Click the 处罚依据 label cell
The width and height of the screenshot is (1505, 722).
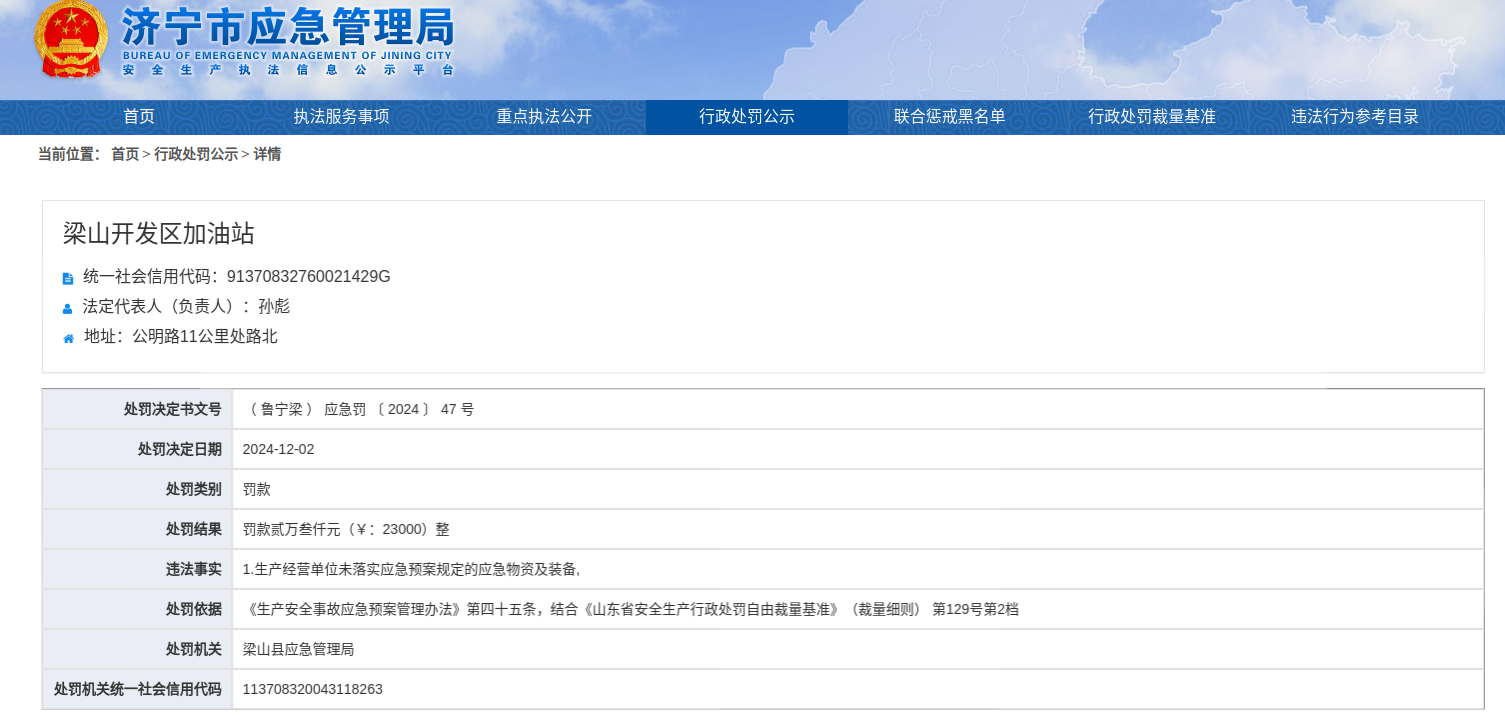(138, 609)
